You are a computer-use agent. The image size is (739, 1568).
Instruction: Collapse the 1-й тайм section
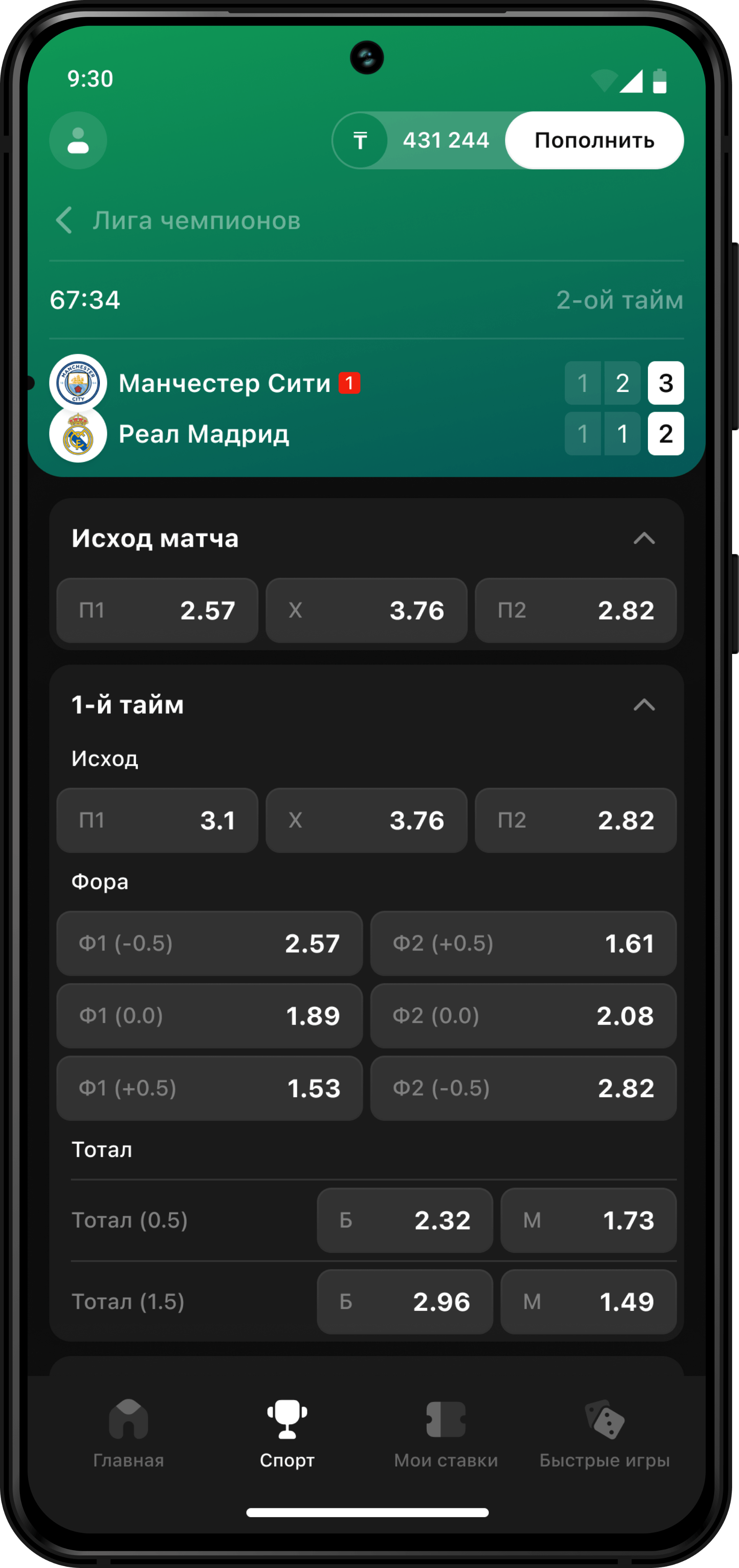(x=644, y=705)
